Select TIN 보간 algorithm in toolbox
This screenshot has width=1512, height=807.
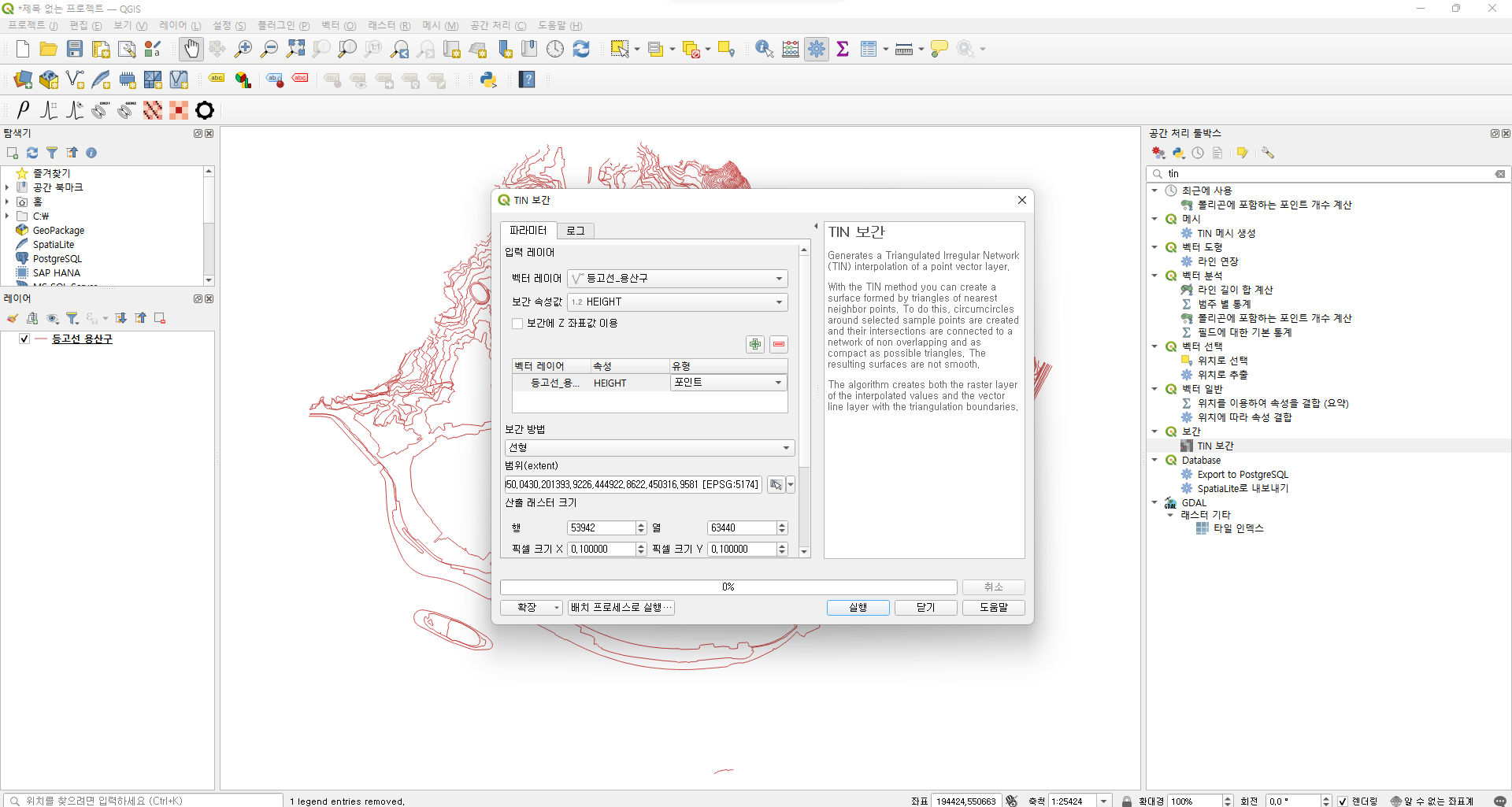[x=1215, y=446]
